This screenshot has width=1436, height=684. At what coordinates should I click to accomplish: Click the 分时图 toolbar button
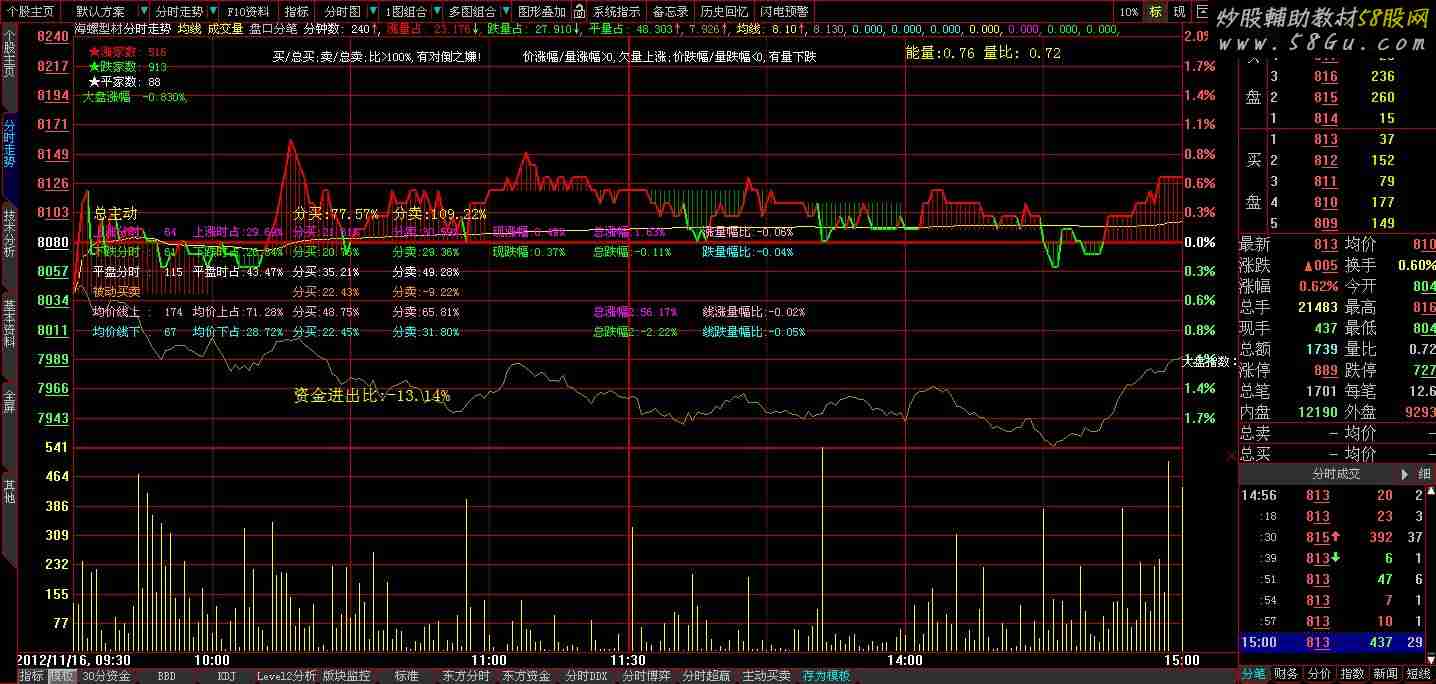343,11
